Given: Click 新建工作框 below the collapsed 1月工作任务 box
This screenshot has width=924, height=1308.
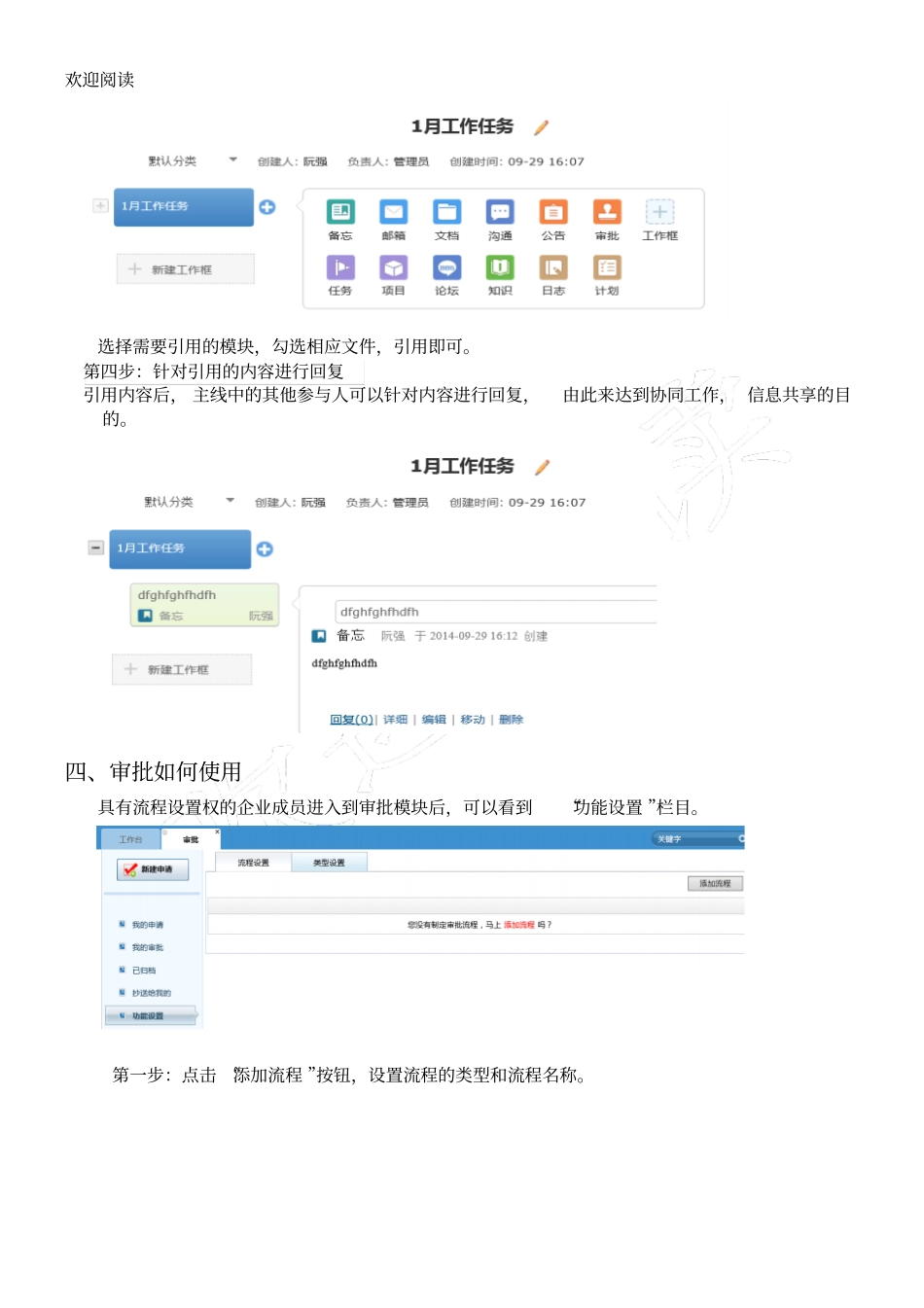Looking at the screenshot, I should click(185, 269).
